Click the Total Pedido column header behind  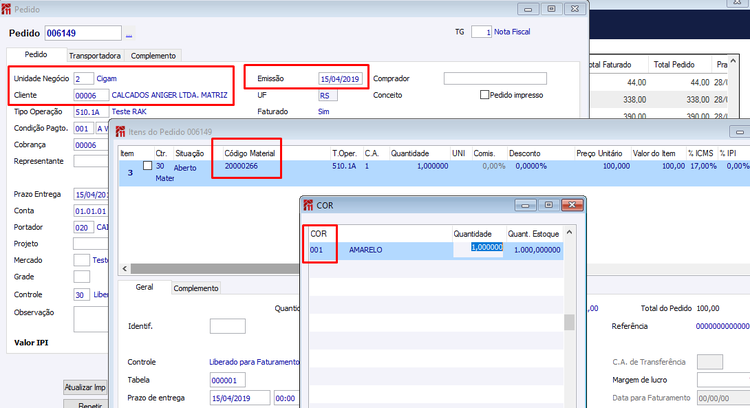[x=674, y=64]
